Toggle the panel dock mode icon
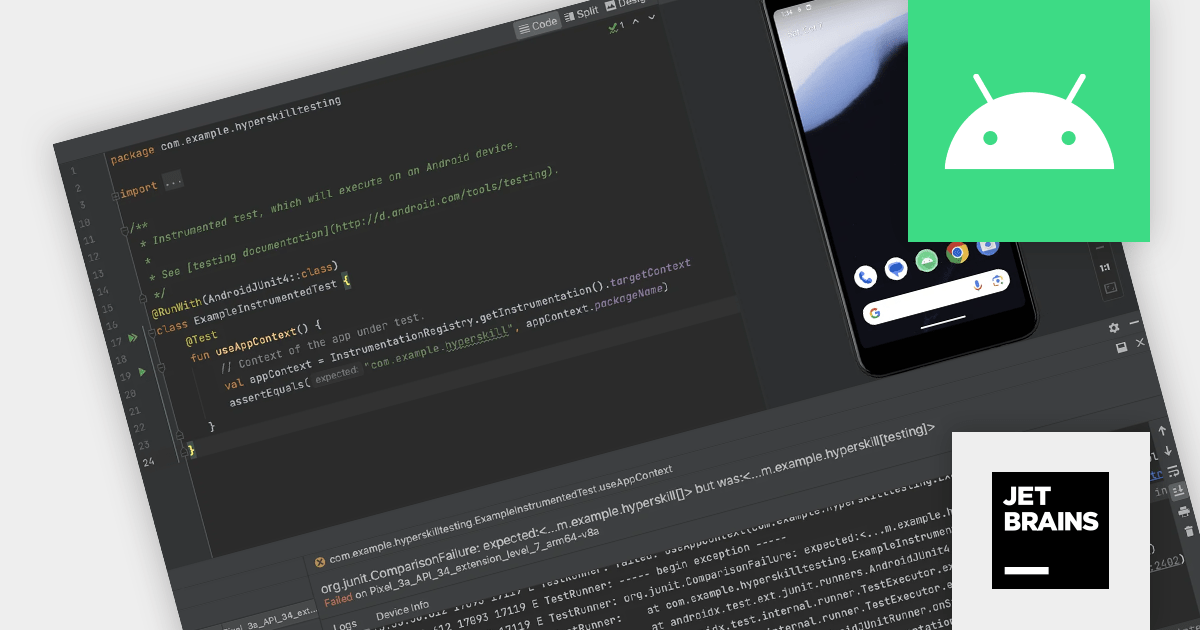 pos(1122,347)
